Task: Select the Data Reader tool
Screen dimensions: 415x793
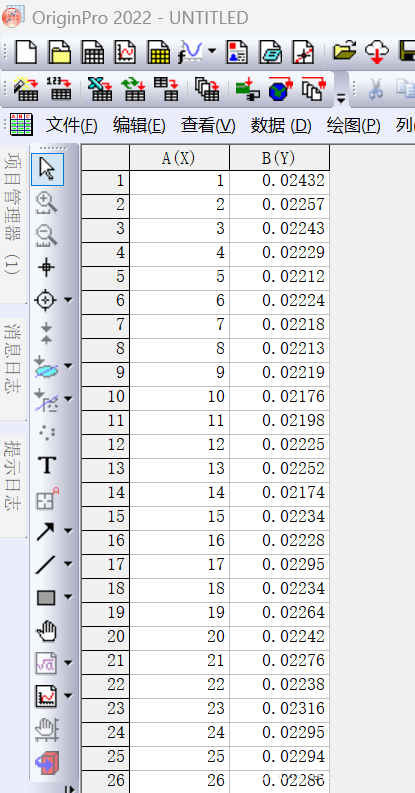Action: [45, 300]
